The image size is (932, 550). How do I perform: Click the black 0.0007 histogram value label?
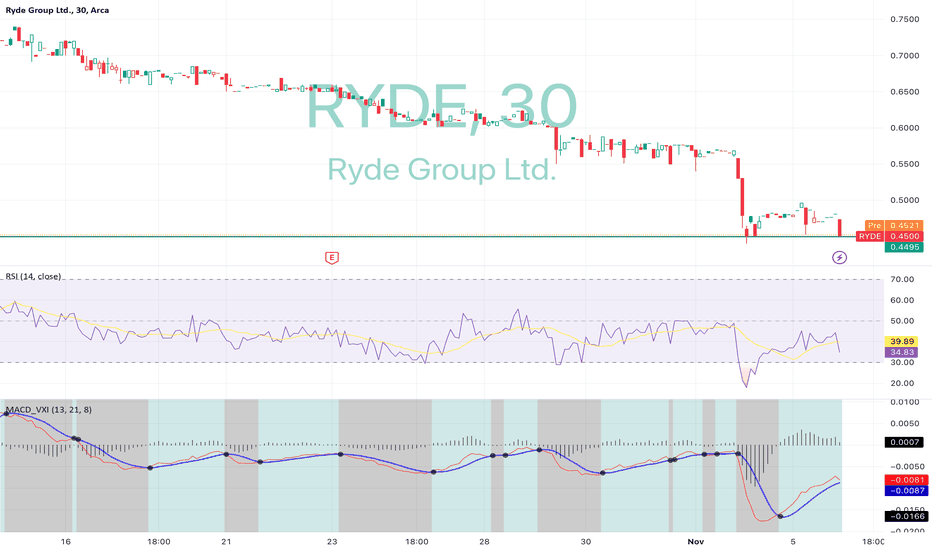905,442
